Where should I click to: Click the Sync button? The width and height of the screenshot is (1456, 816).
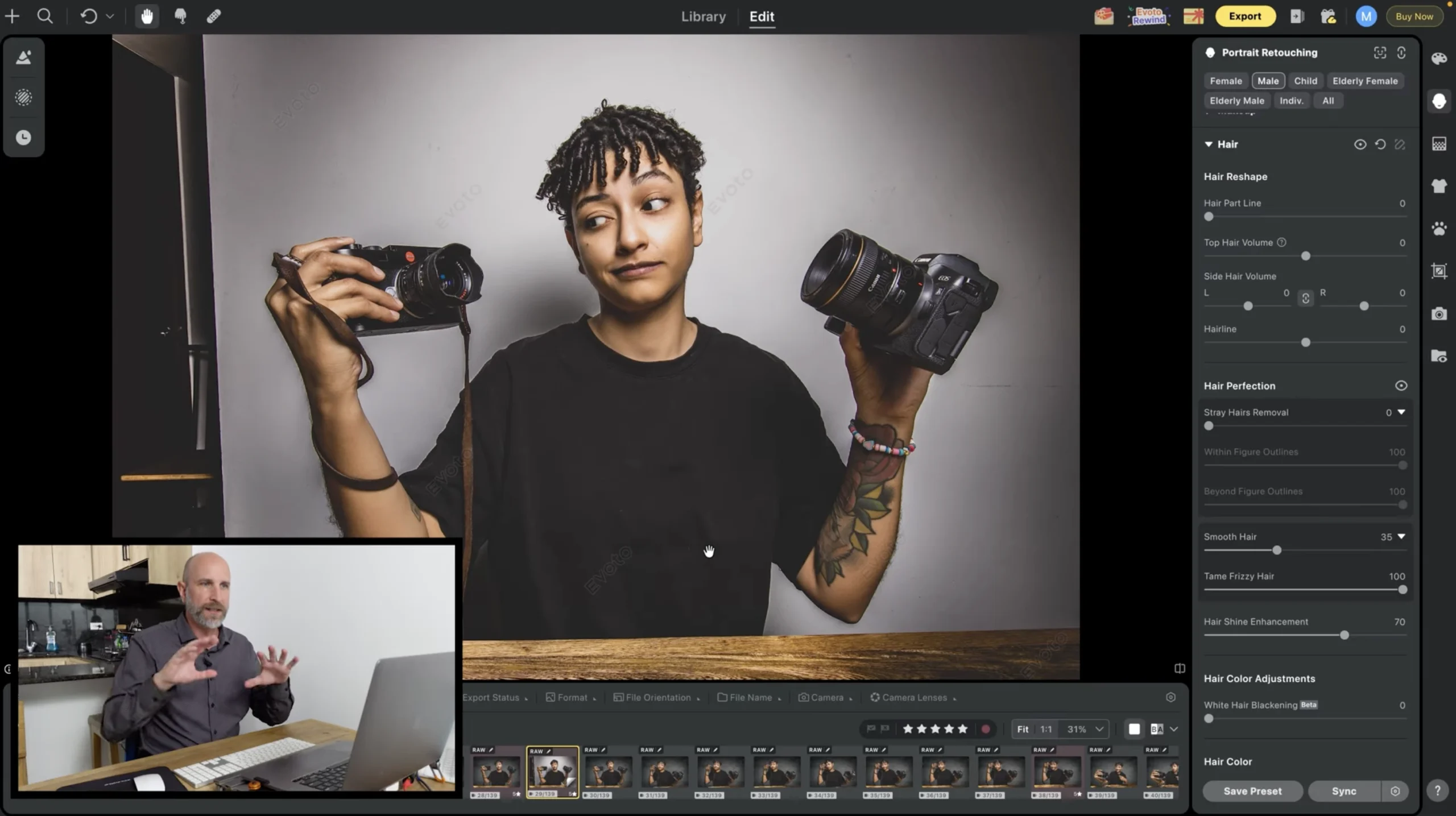[x=1344, y=791]
